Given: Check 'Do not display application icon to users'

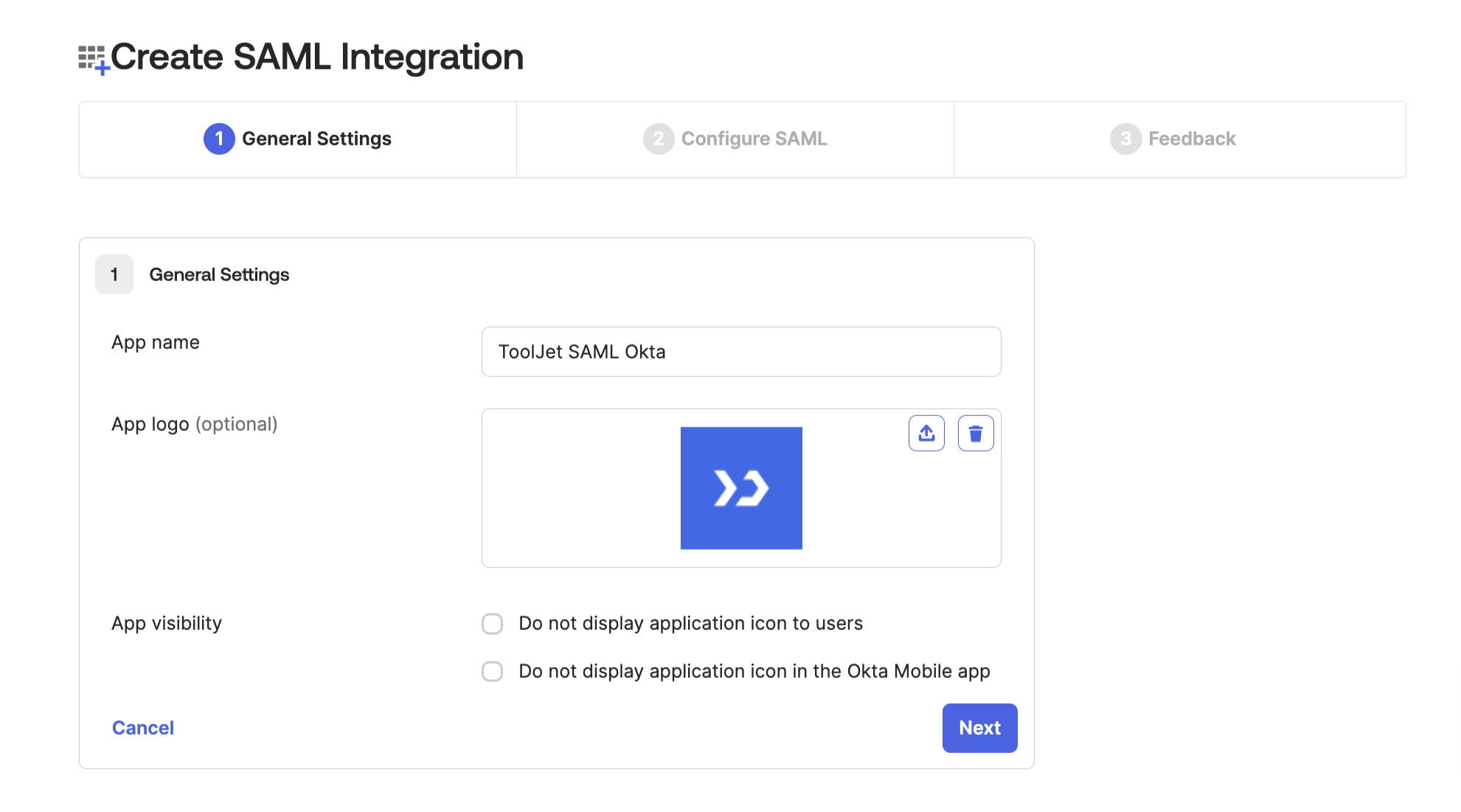Looking at the screenshot, I should pyautogui.click(x=493, y=624).
